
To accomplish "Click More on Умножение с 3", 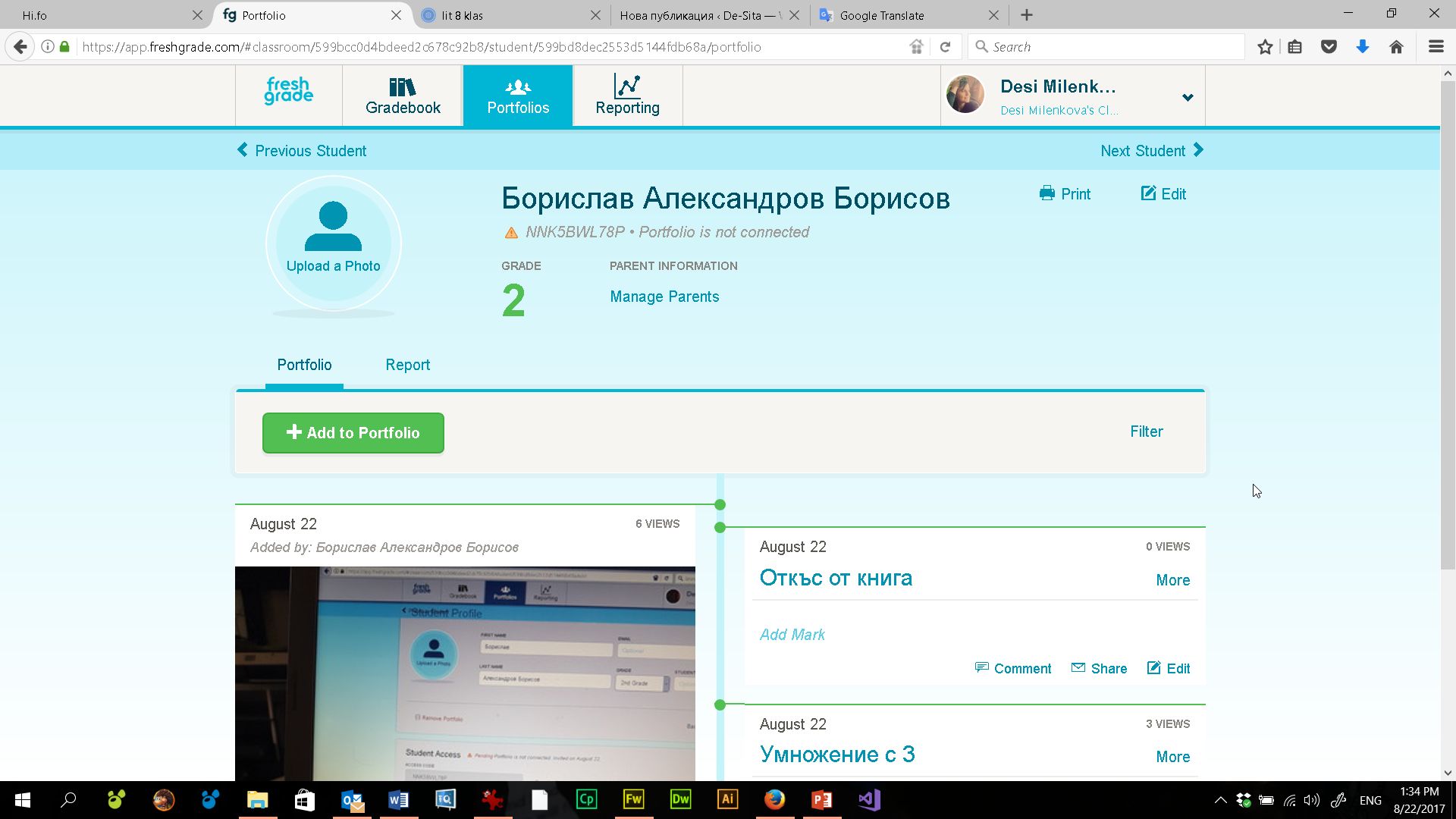I will pyautogui.click(x=1172, y=757).
